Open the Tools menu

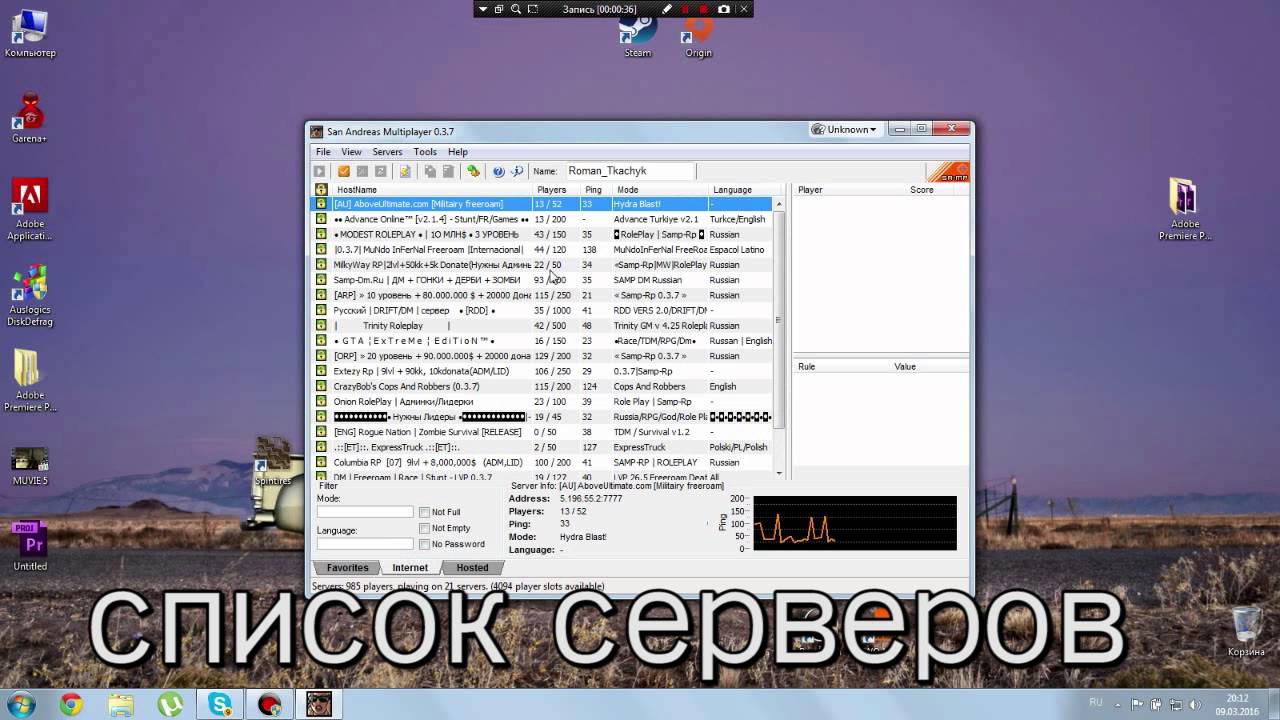(x=425, y=152)
